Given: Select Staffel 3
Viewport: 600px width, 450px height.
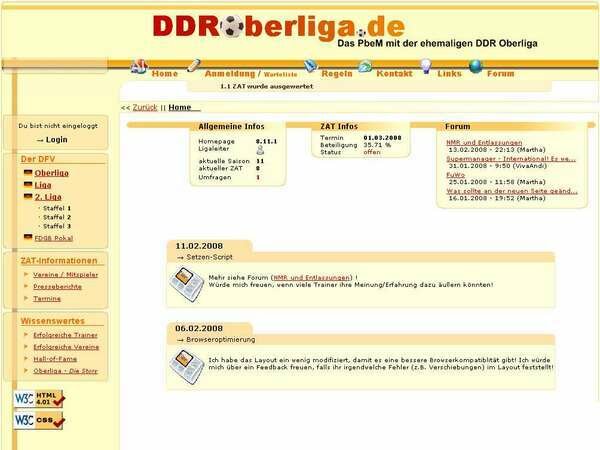Looking at the screenshot, I should [57, 226].
